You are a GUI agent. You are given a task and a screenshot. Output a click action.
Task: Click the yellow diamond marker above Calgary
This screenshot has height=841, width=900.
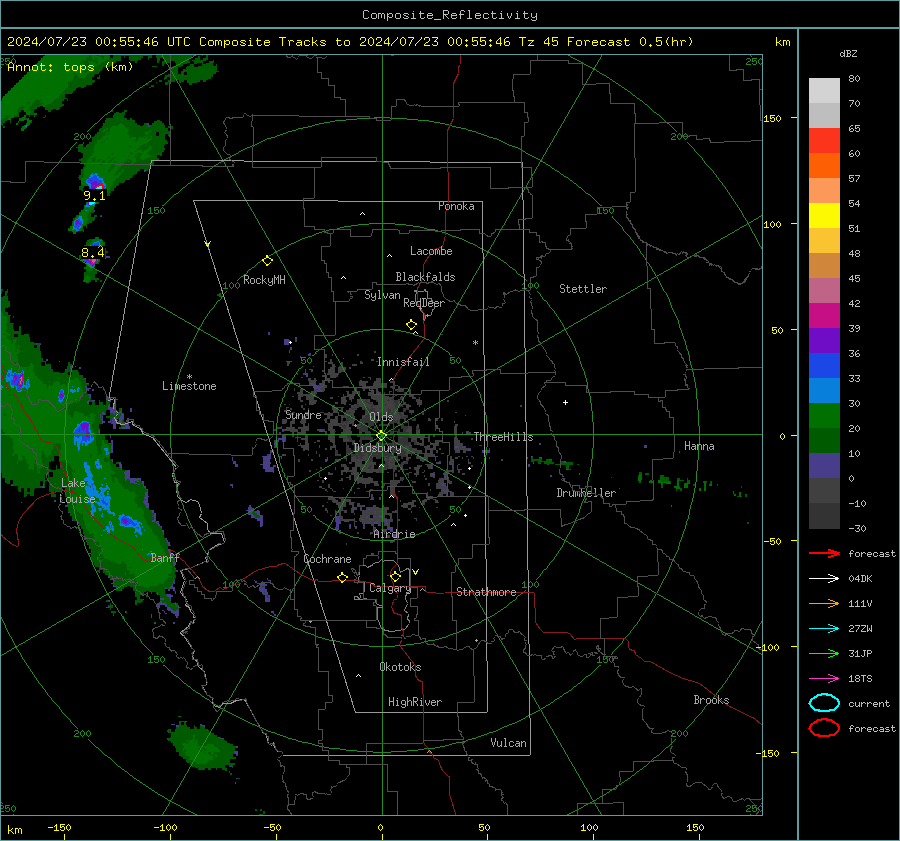[x=395, y=576]
